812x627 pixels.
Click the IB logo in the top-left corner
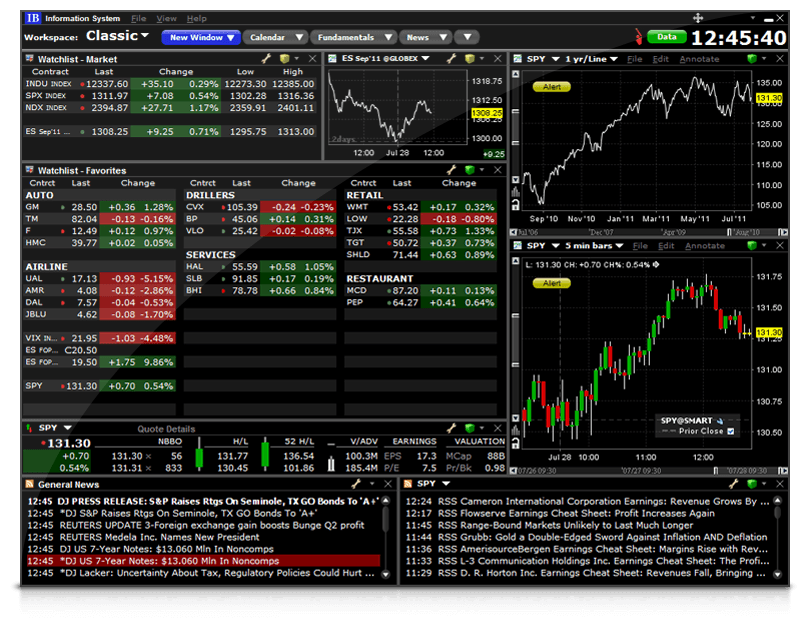coord(30,17)
